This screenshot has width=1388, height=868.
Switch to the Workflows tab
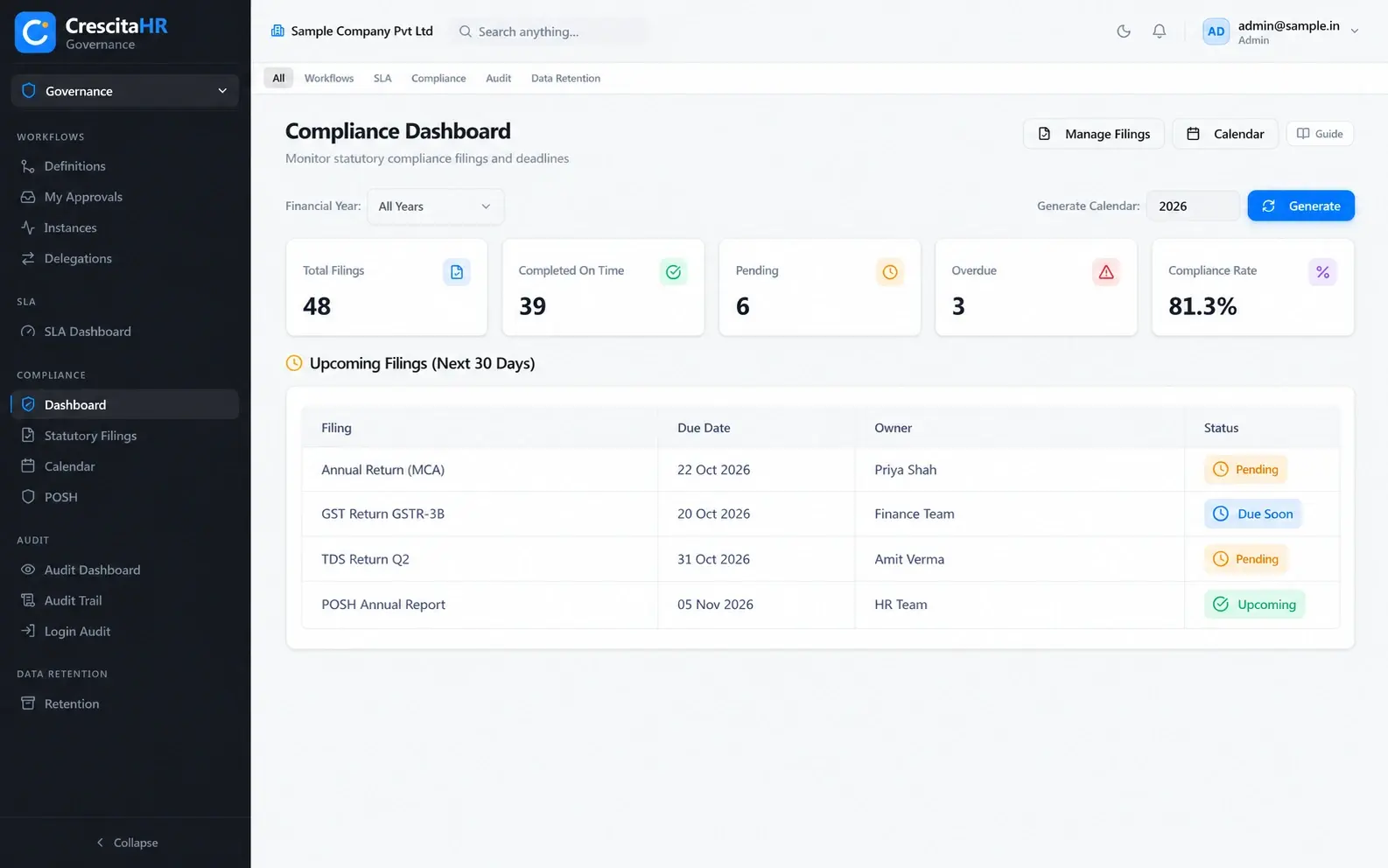(329, 78)
